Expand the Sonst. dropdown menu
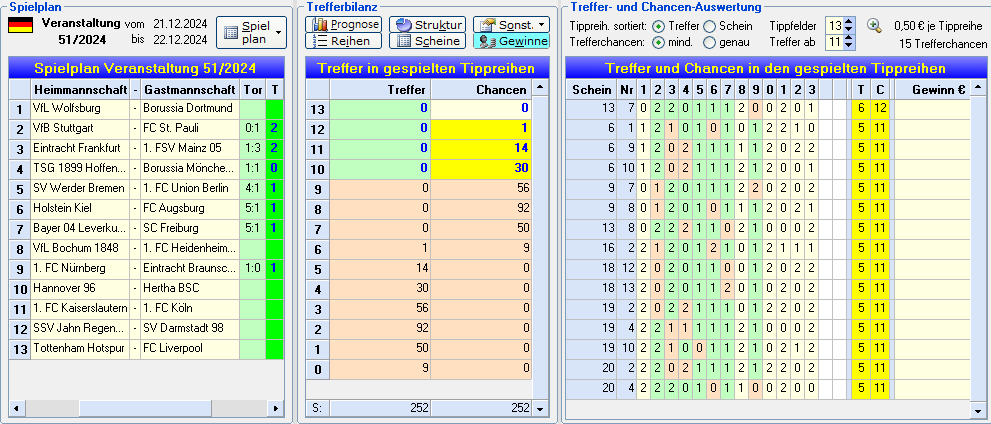Image resolution: width=991 pixels, height=424 pixels. (511, 25)
